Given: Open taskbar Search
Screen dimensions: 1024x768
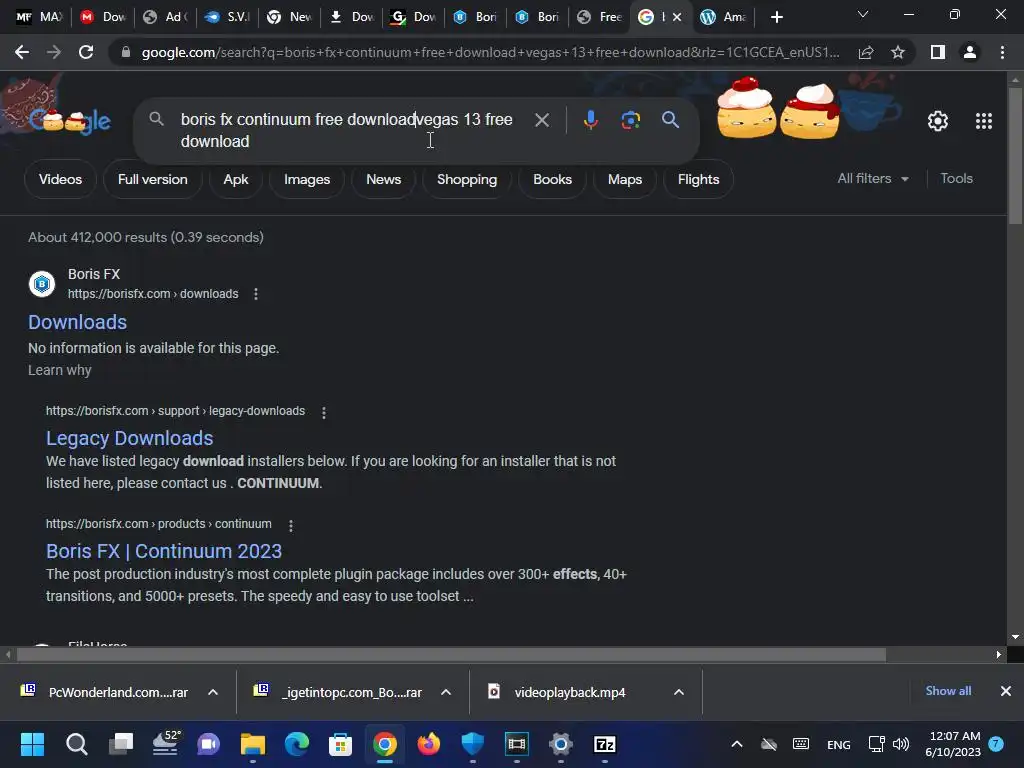Looking at the screenshot, I should [76, 744].
